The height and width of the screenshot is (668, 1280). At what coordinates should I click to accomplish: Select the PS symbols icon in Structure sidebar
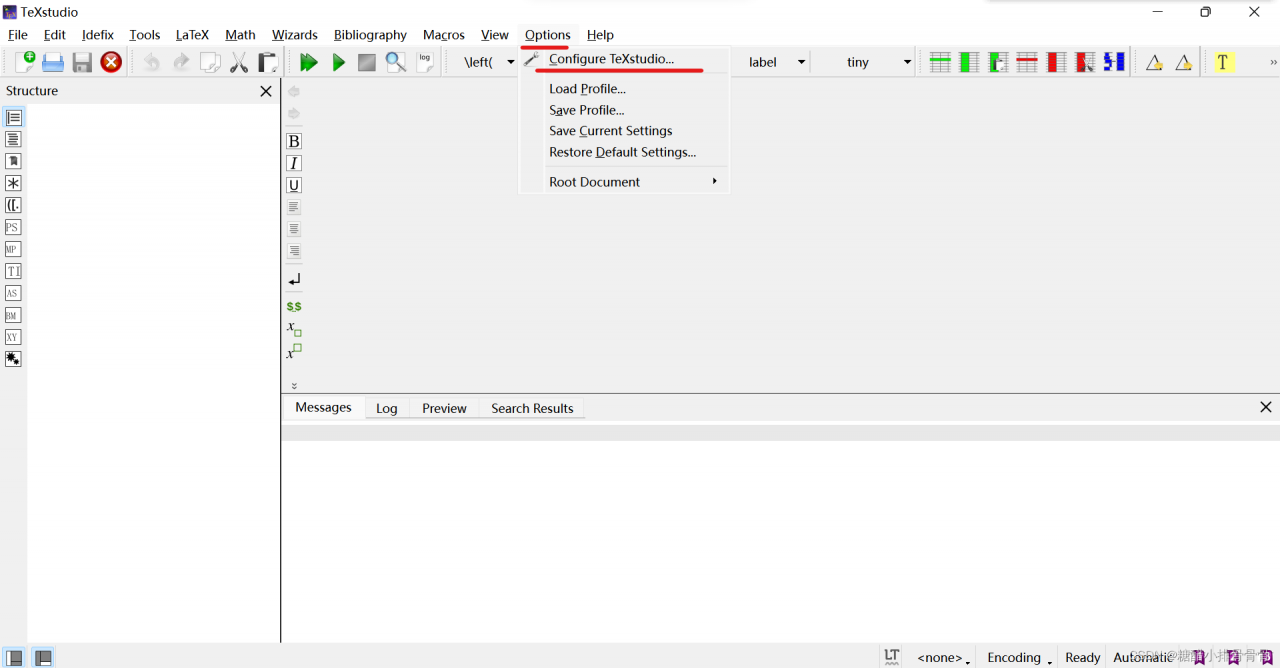pyautogui.click(x=13, y=227)
